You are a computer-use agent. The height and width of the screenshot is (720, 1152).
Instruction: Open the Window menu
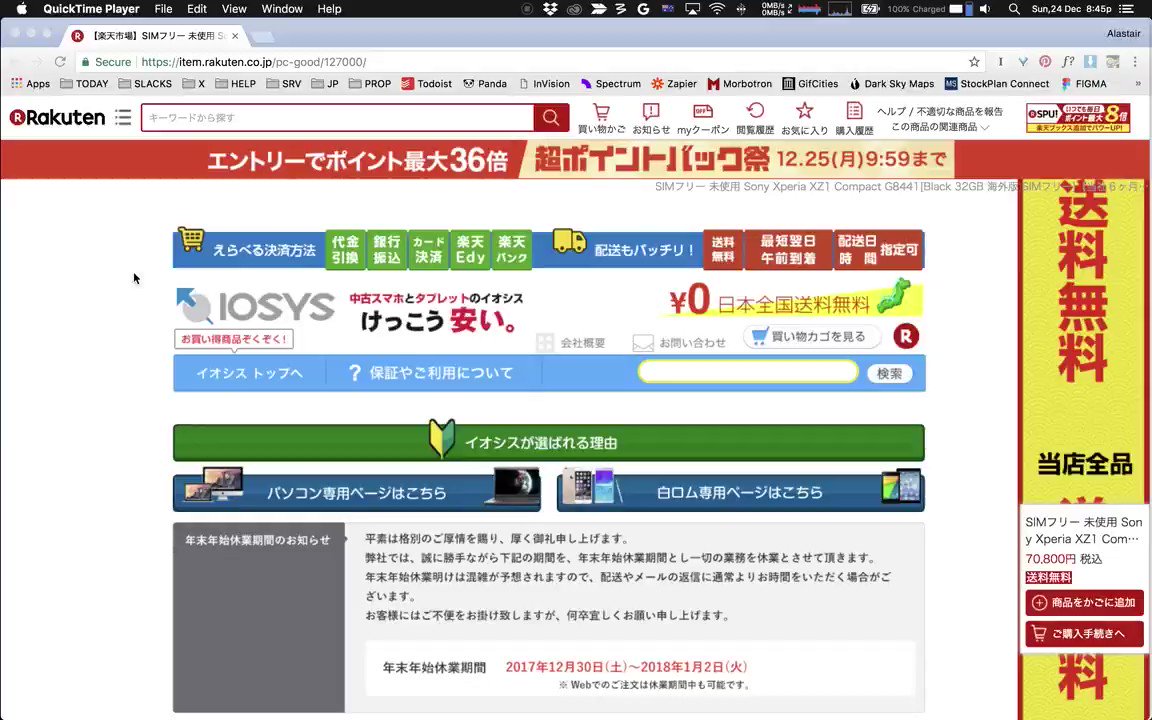point(282,9)
